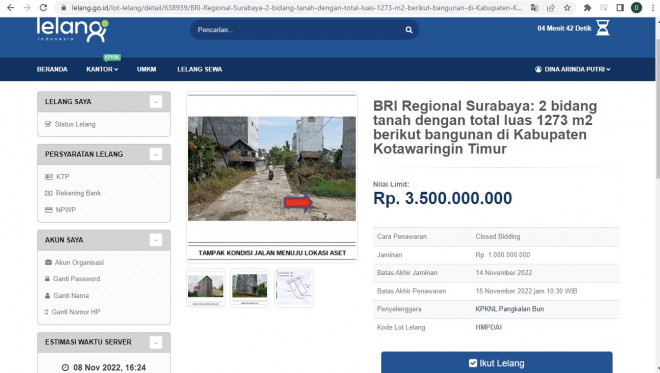Viewport: 660px width, 373px height.
Task: Click the 04 Menit 42 Detik countdown text
Action: click(564, 28)
